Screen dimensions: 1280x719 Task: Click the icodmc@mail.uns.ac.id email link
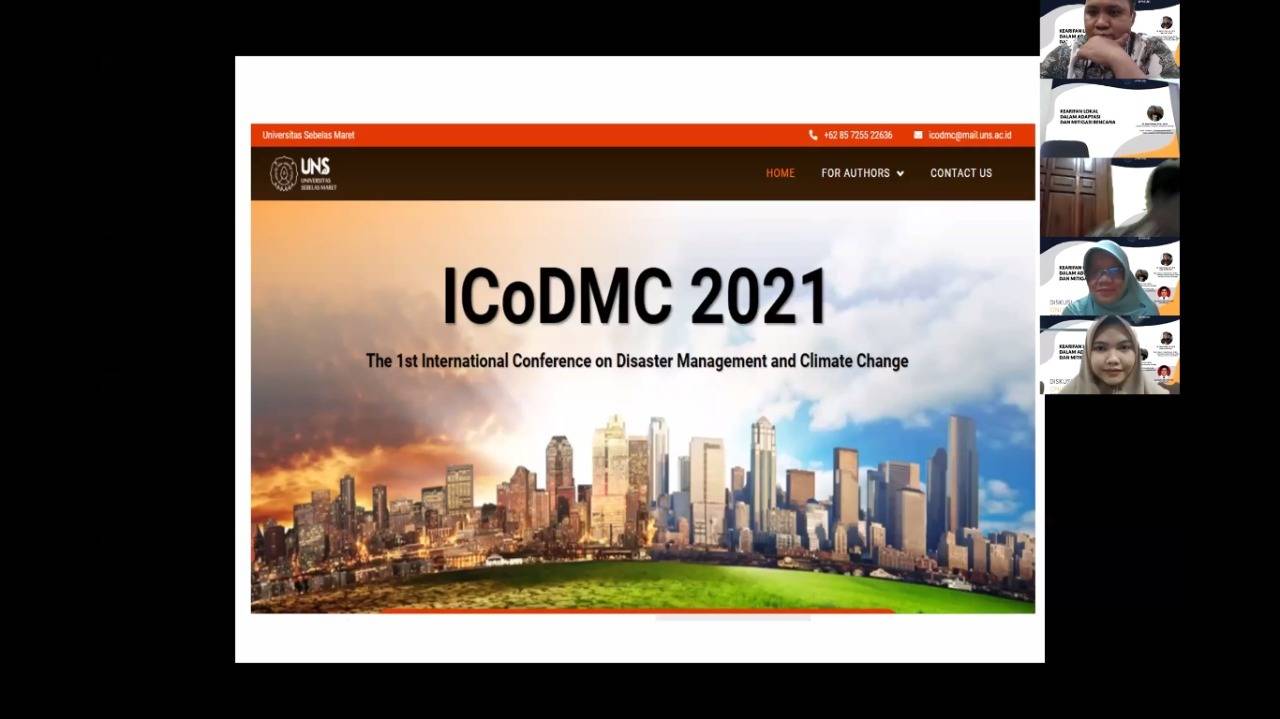[969, 135]
